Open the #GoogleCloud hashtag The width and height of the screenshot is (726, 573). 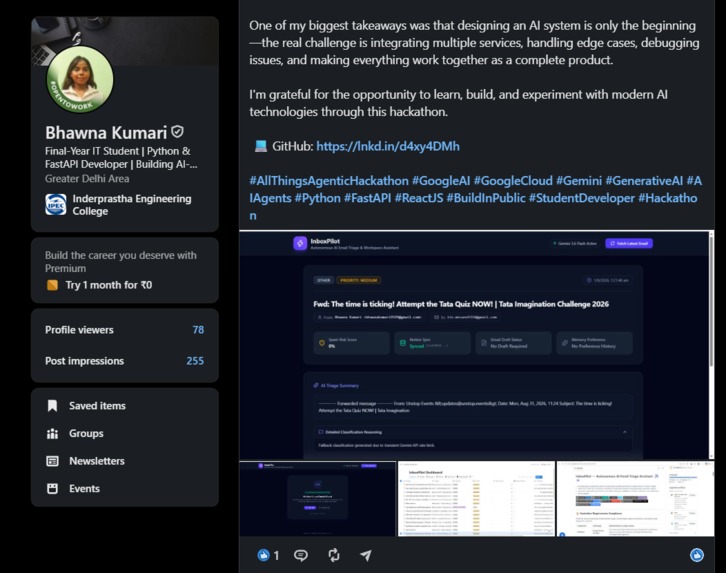pyautogui.click(x=513, y=181)
